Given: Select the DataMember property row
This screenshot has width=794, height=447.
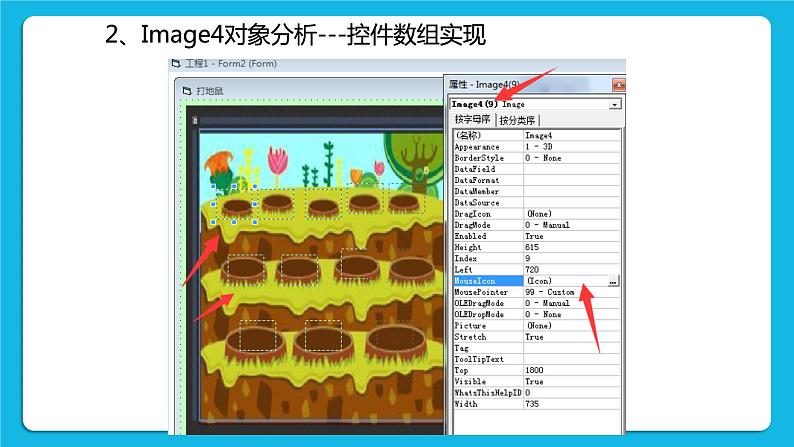Looking at the screenshot, I should (537, 191).
